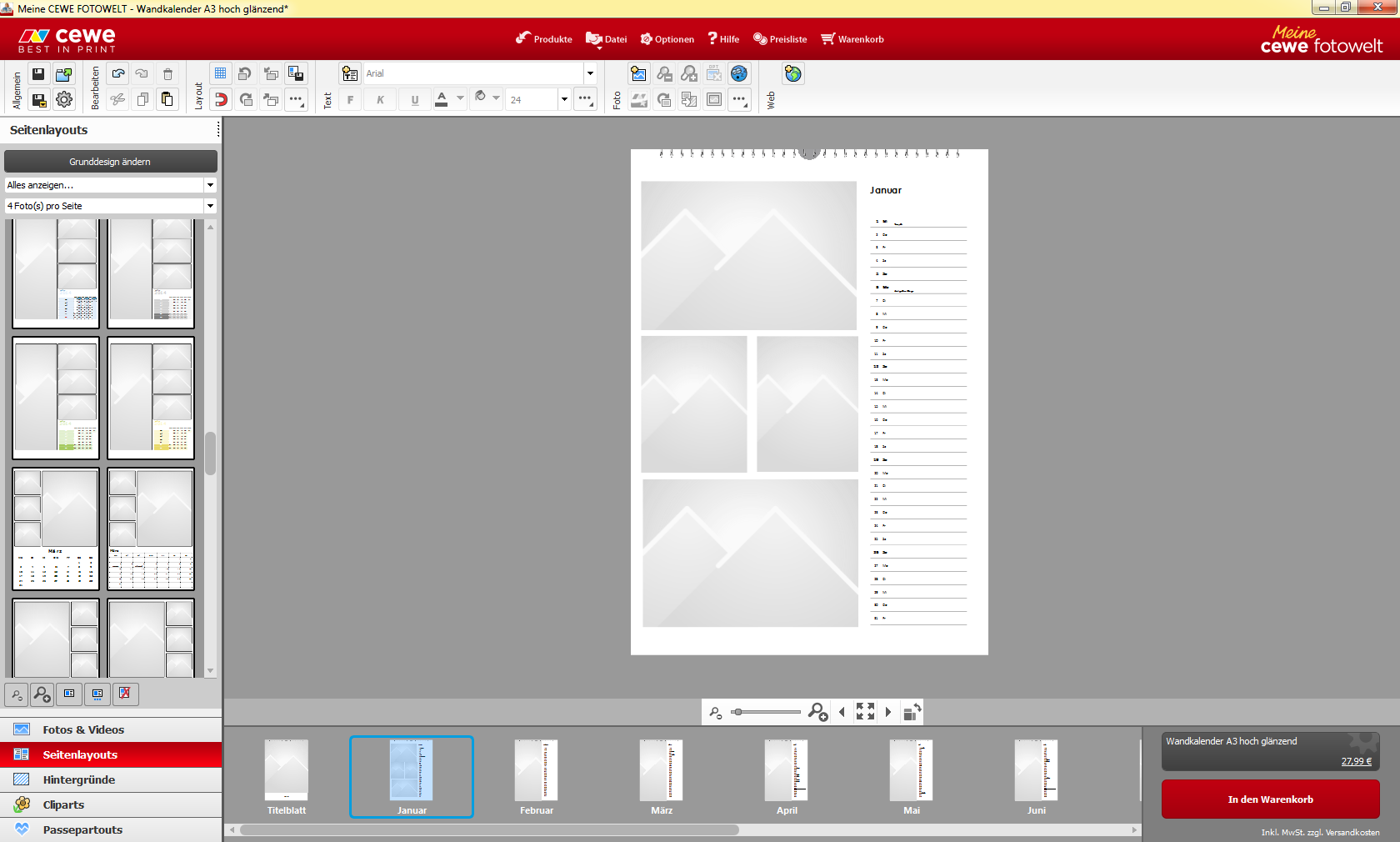
Task: Click the Save project floppy disk icon
Action: coord(38,74)
